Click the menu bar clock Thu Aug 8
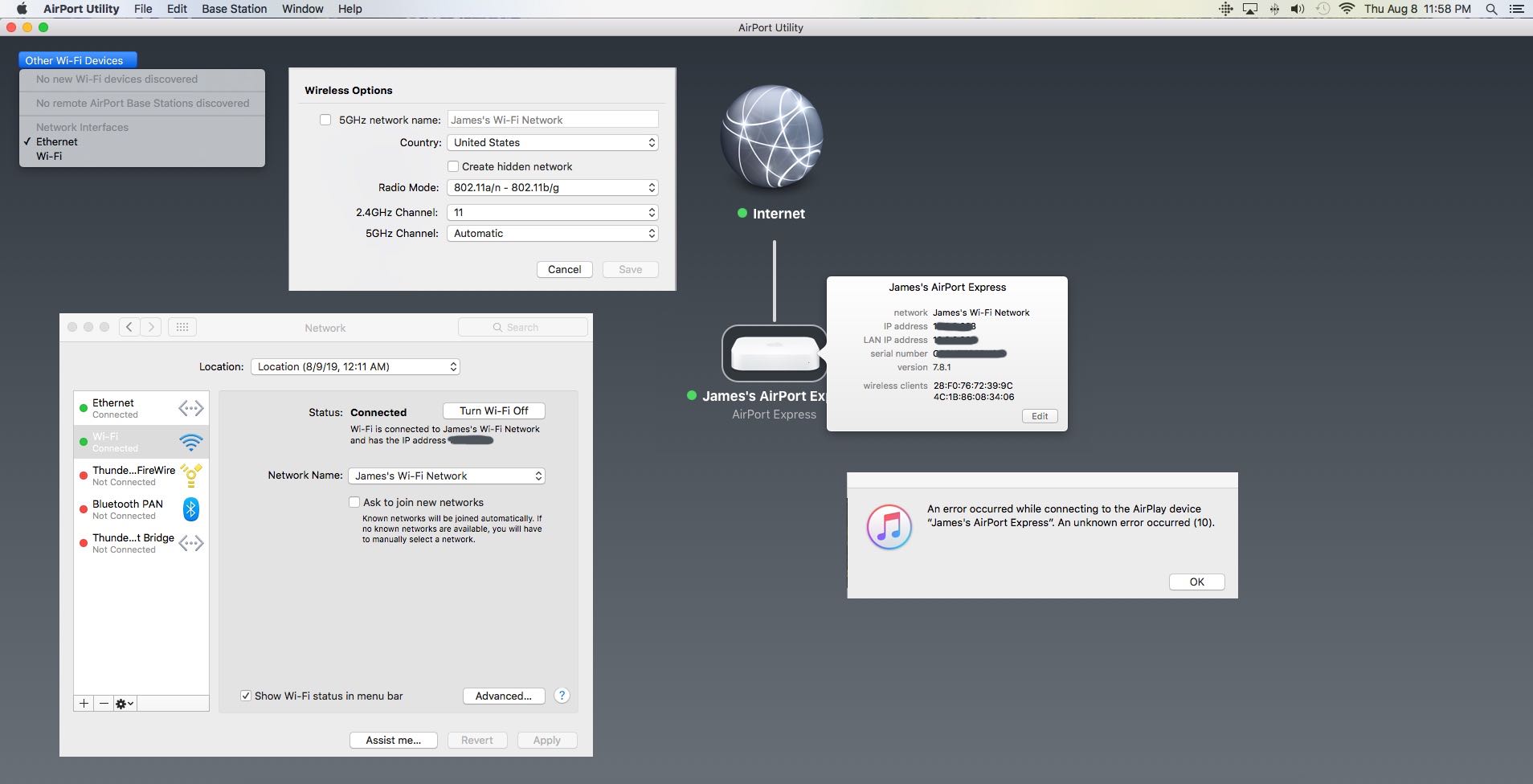This screenshot has height=784, width=1533. [x=1417, y=9]
